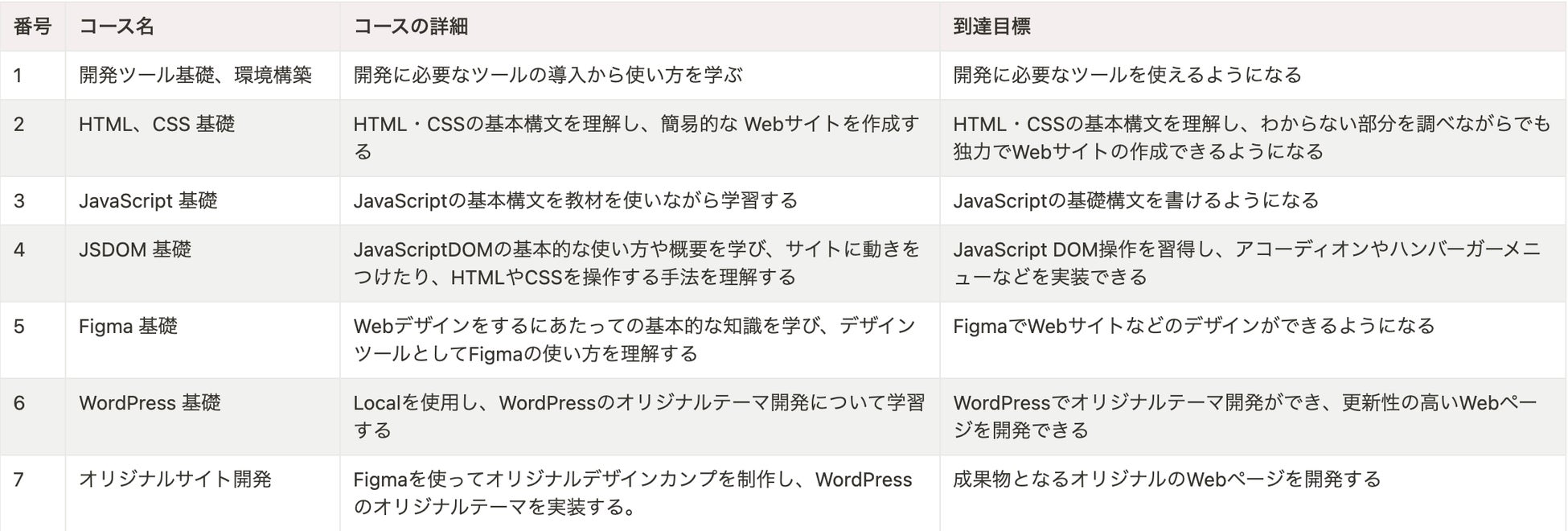
Task: Click the 番号 column header
Action: click(32, 27)
